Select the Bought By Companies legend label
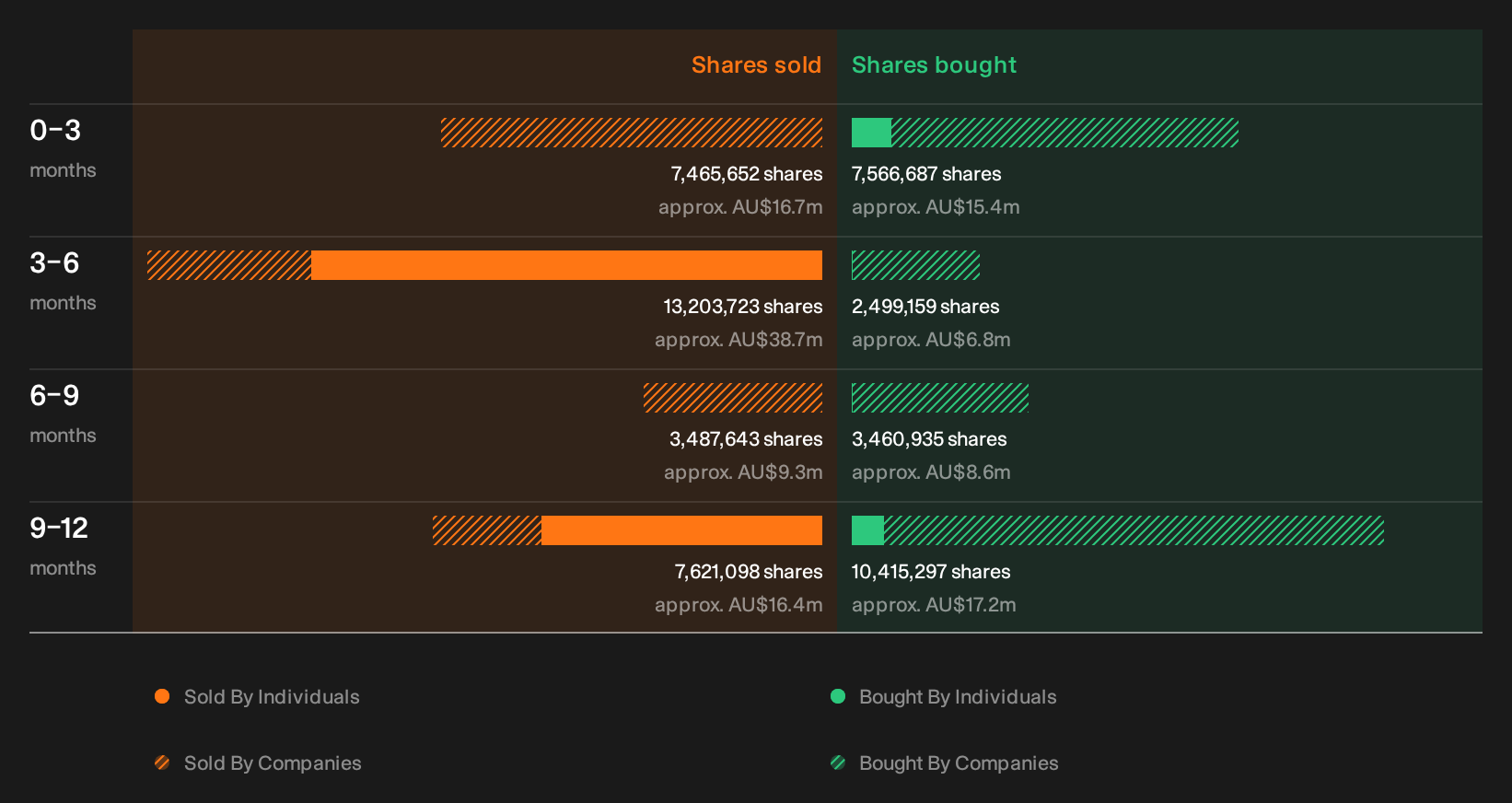The width and height of the screenshot is (1512, 803). [959, 763]
